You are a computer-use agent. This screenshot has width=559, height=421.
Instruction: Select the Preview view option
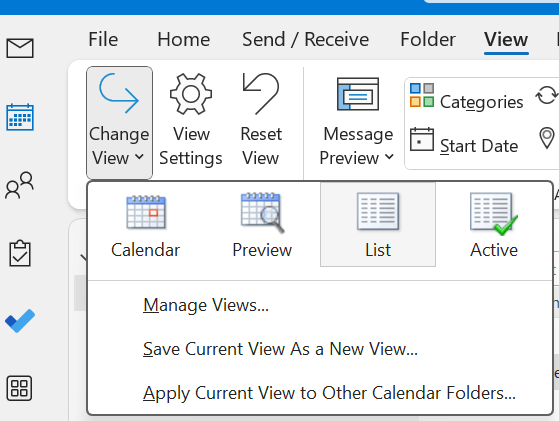pyautogui.click(x=262, y=225)
